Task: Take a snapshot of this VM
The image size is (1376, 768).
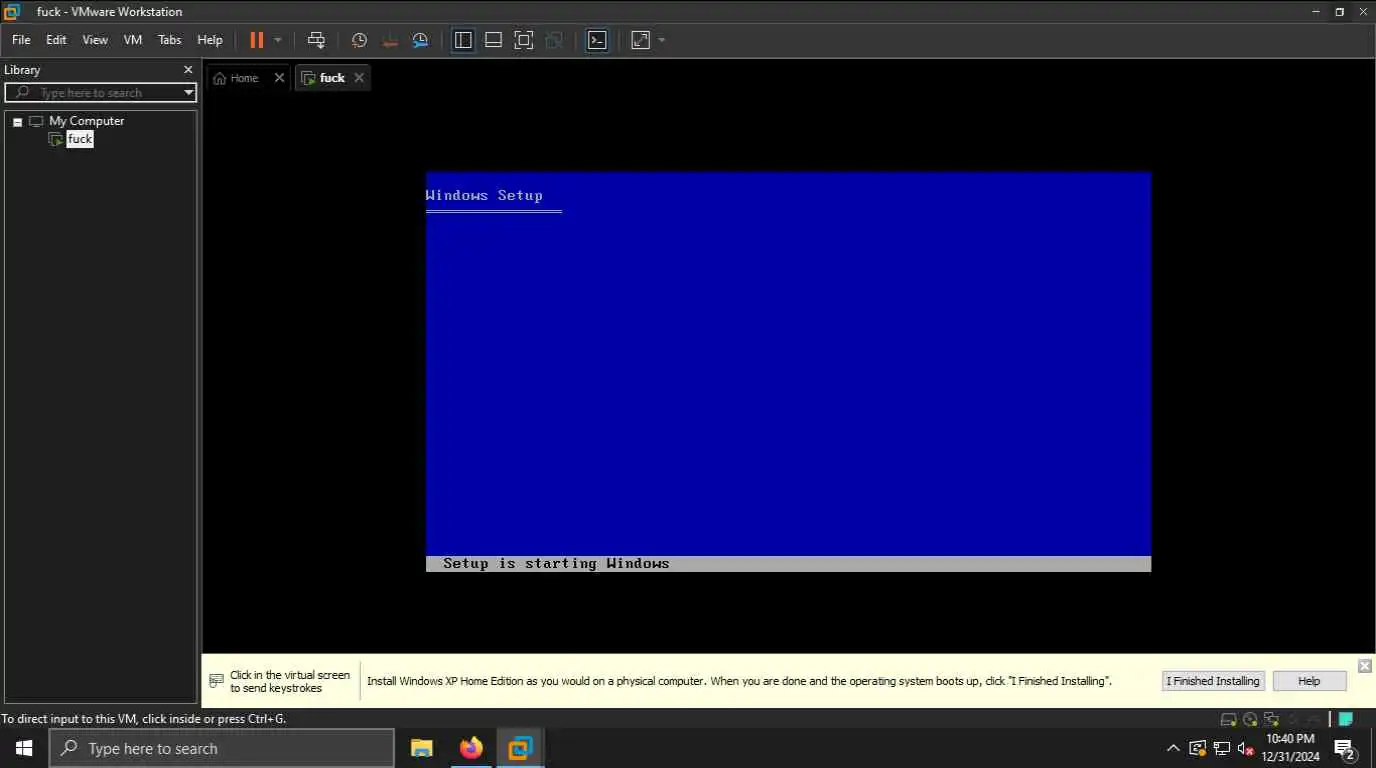Action: click(359, 40)
